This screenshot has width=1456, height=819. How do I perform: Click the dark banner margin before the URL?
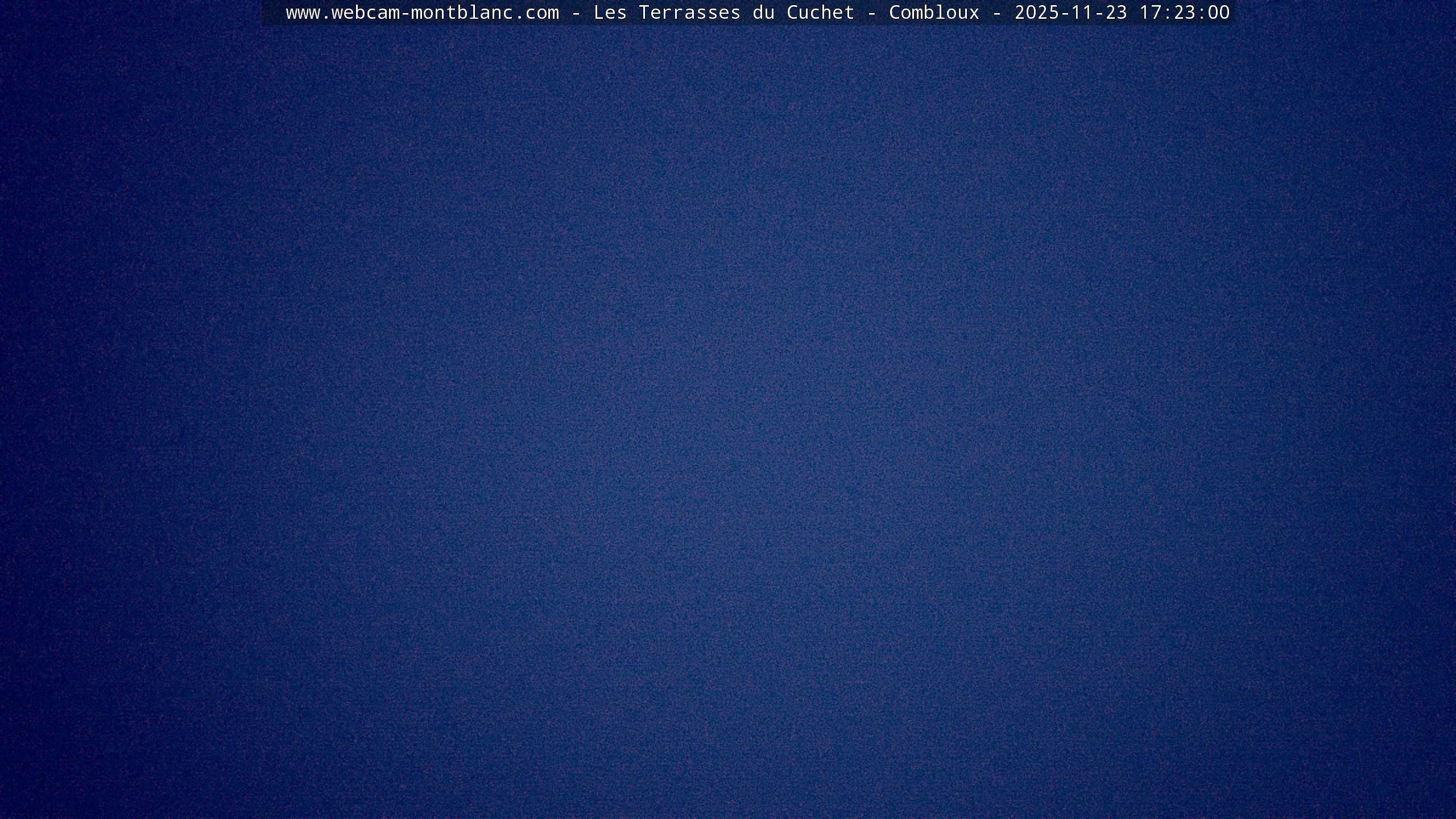pyautogui.click(x=273, y=13)
